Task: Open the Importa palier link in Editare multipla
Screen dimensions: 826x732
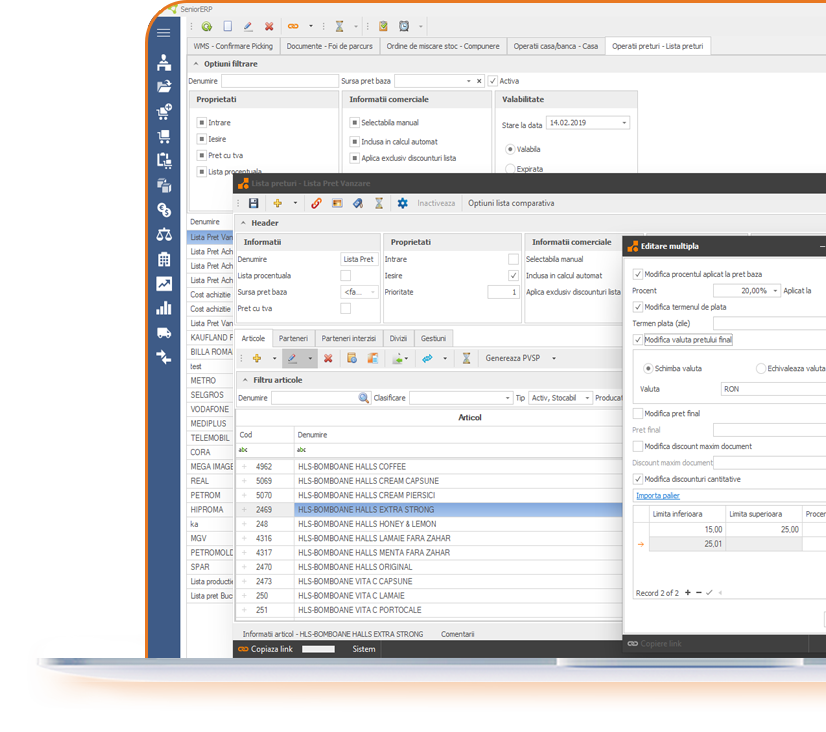Action: pyautogui.click(x=656, y=495)
